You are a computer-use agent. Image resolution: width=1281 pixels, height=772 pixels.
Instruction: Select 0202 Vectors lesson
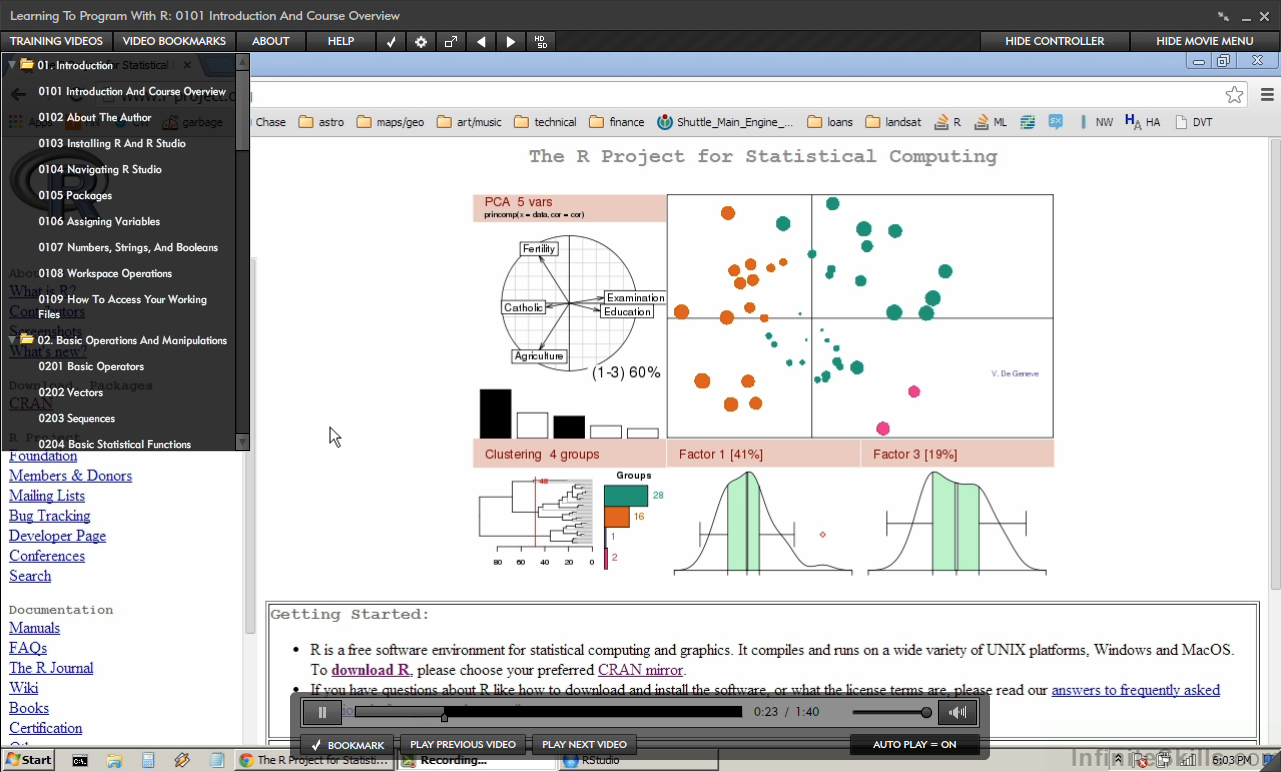coord(70,392)
